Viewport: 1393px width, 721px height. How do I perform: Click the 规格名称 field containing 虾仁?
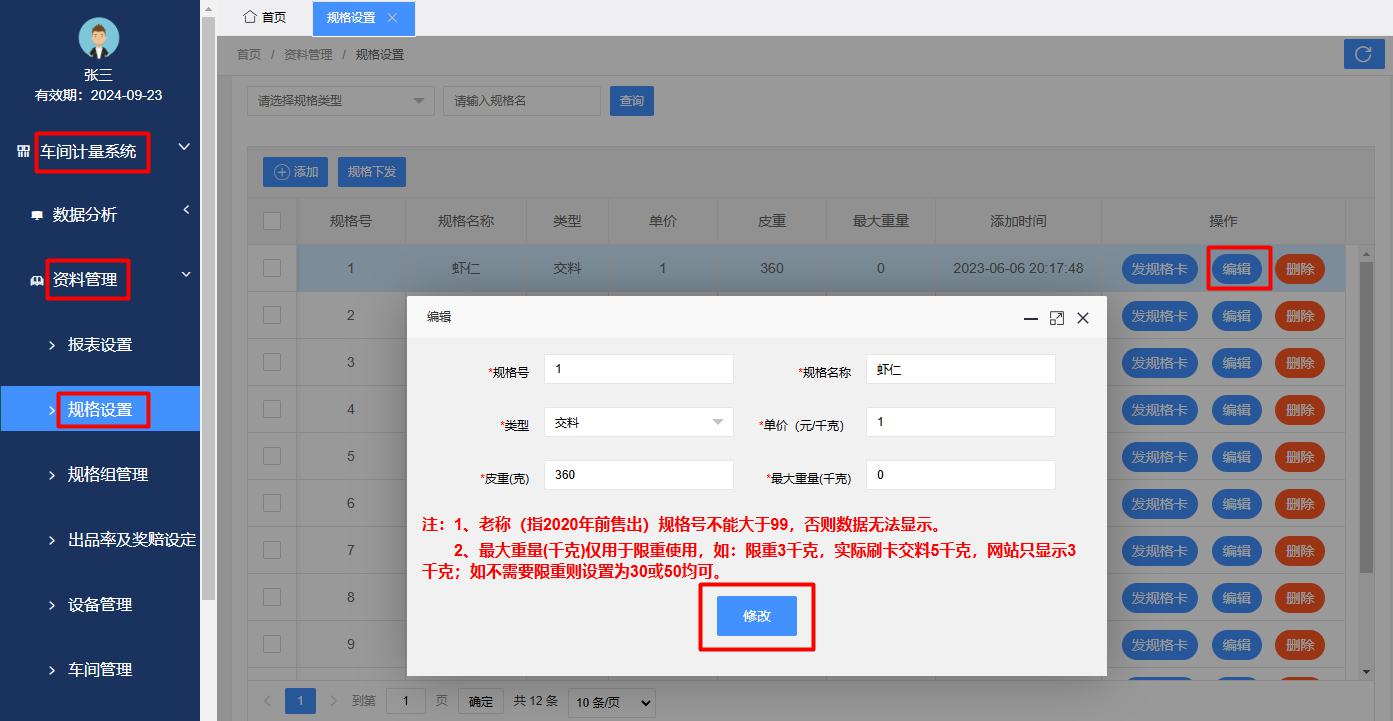(x=961, y=369)
